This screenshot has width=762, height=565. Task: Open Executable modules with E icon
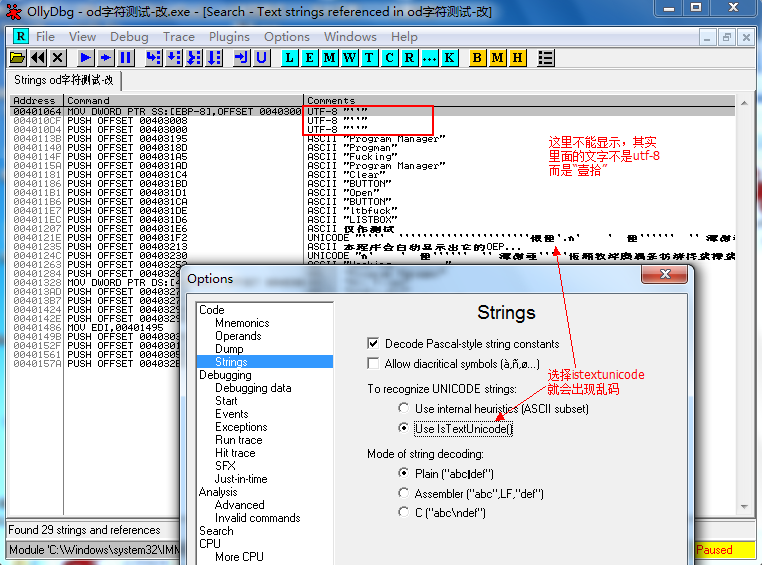(309, 58)
